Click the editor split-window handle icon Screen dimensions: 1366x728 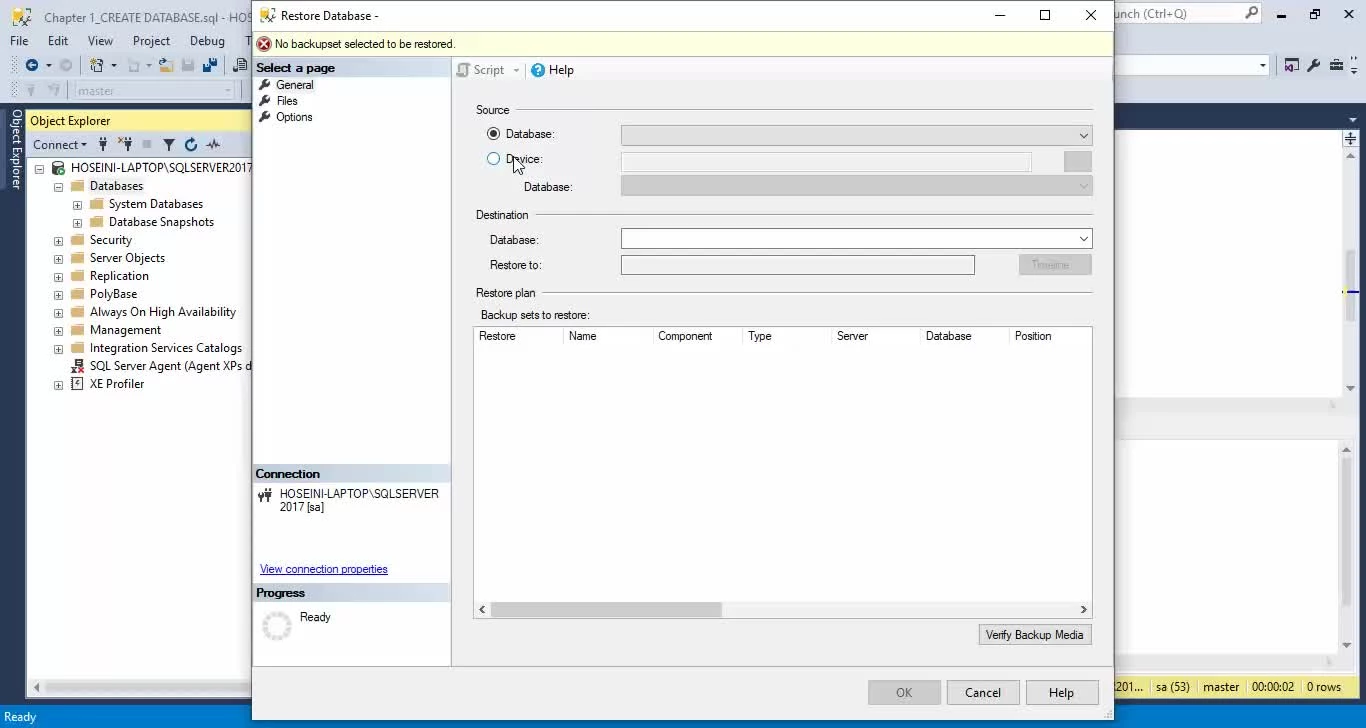(1351, 139)
